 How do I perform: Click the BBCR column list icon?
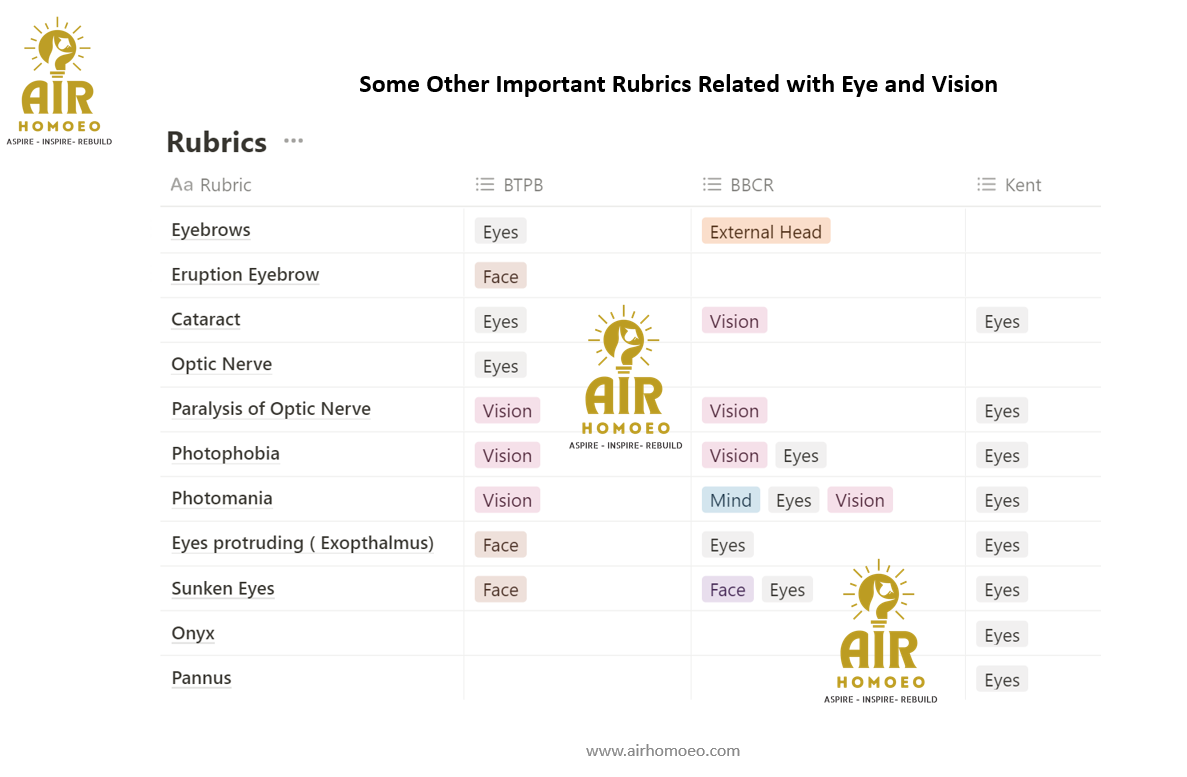pos(712,185)
